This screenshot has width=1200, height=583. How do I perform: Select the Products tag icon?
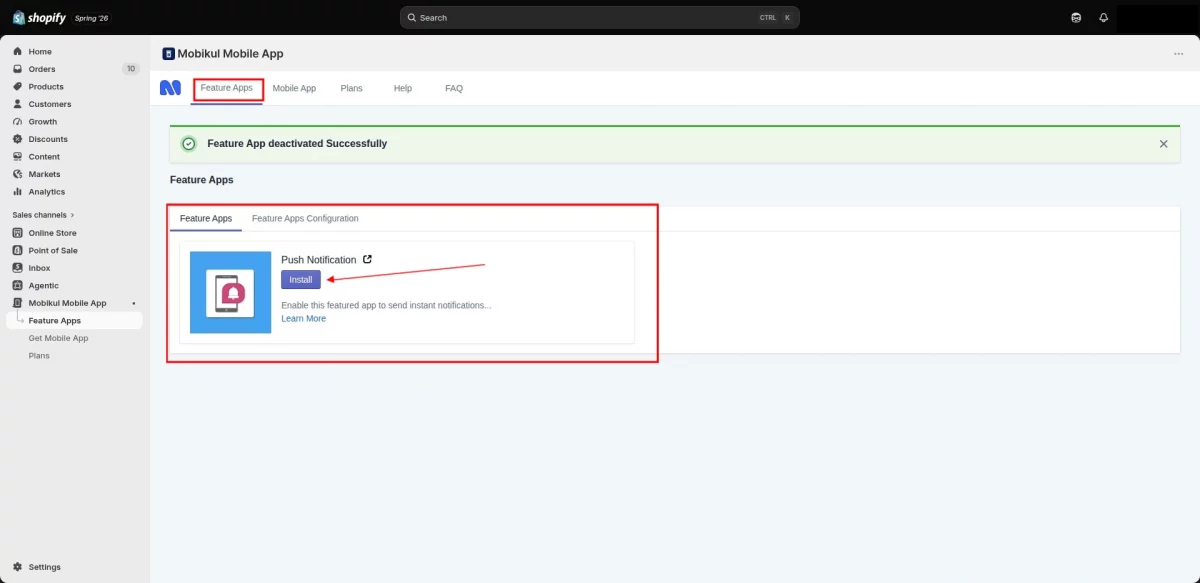tap(18, 87)
